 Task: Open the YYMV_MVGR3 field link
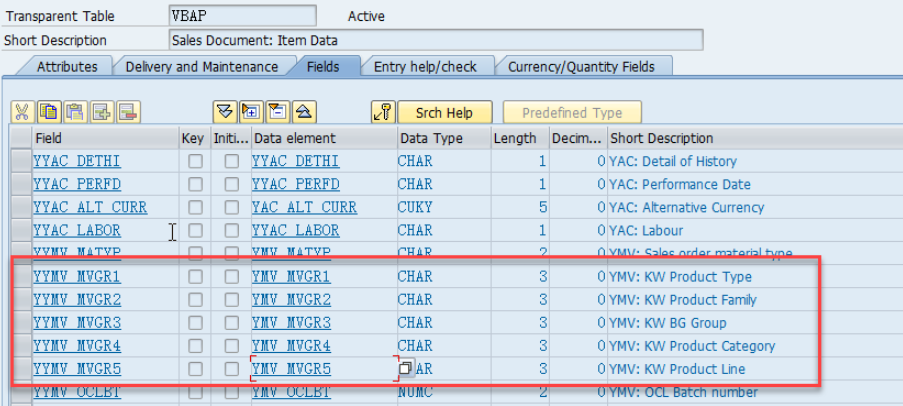(77, 322)
